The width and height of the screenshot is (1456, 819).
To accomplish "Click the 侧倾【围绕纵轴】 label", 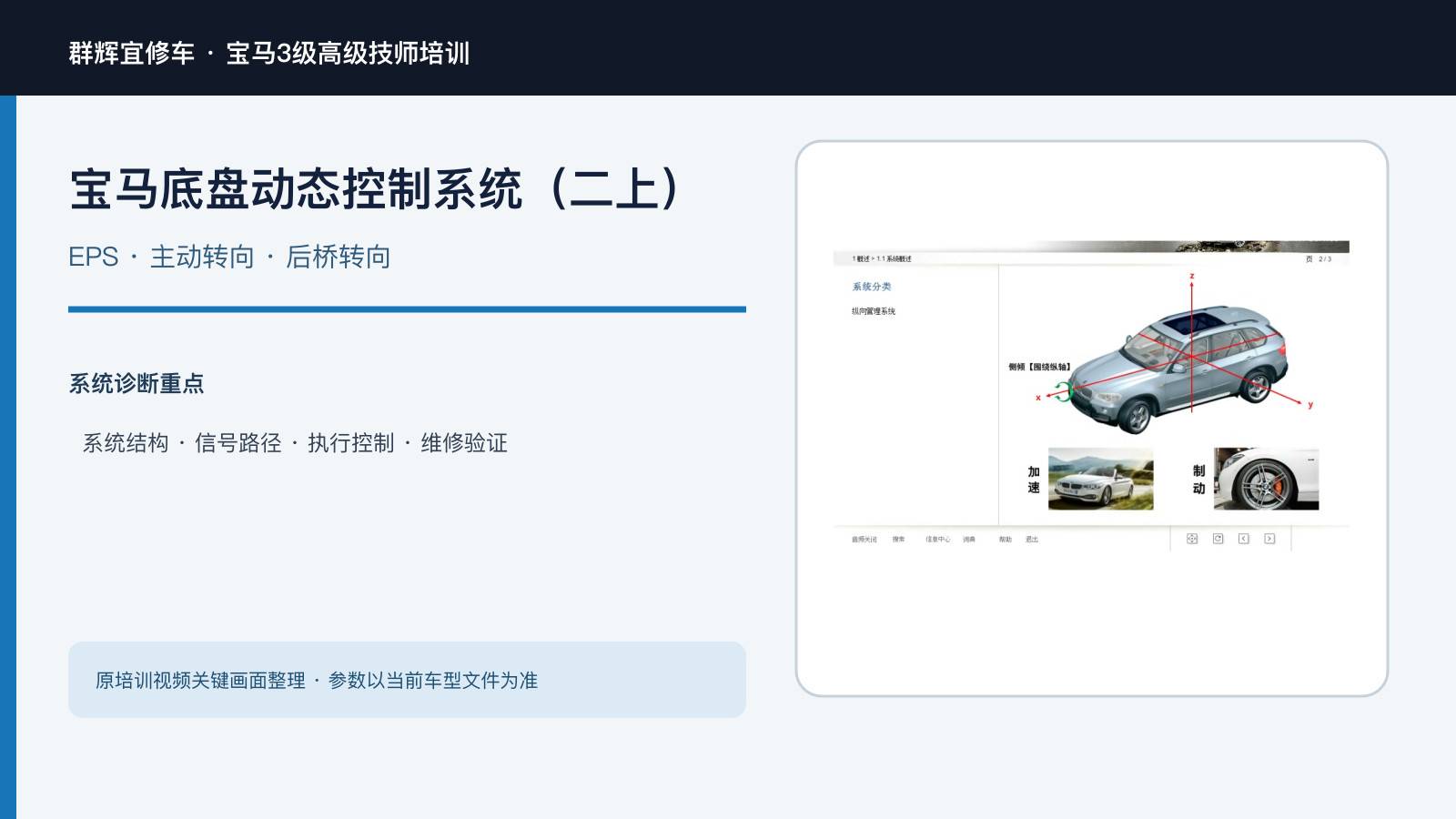I will pos(1039,367).
